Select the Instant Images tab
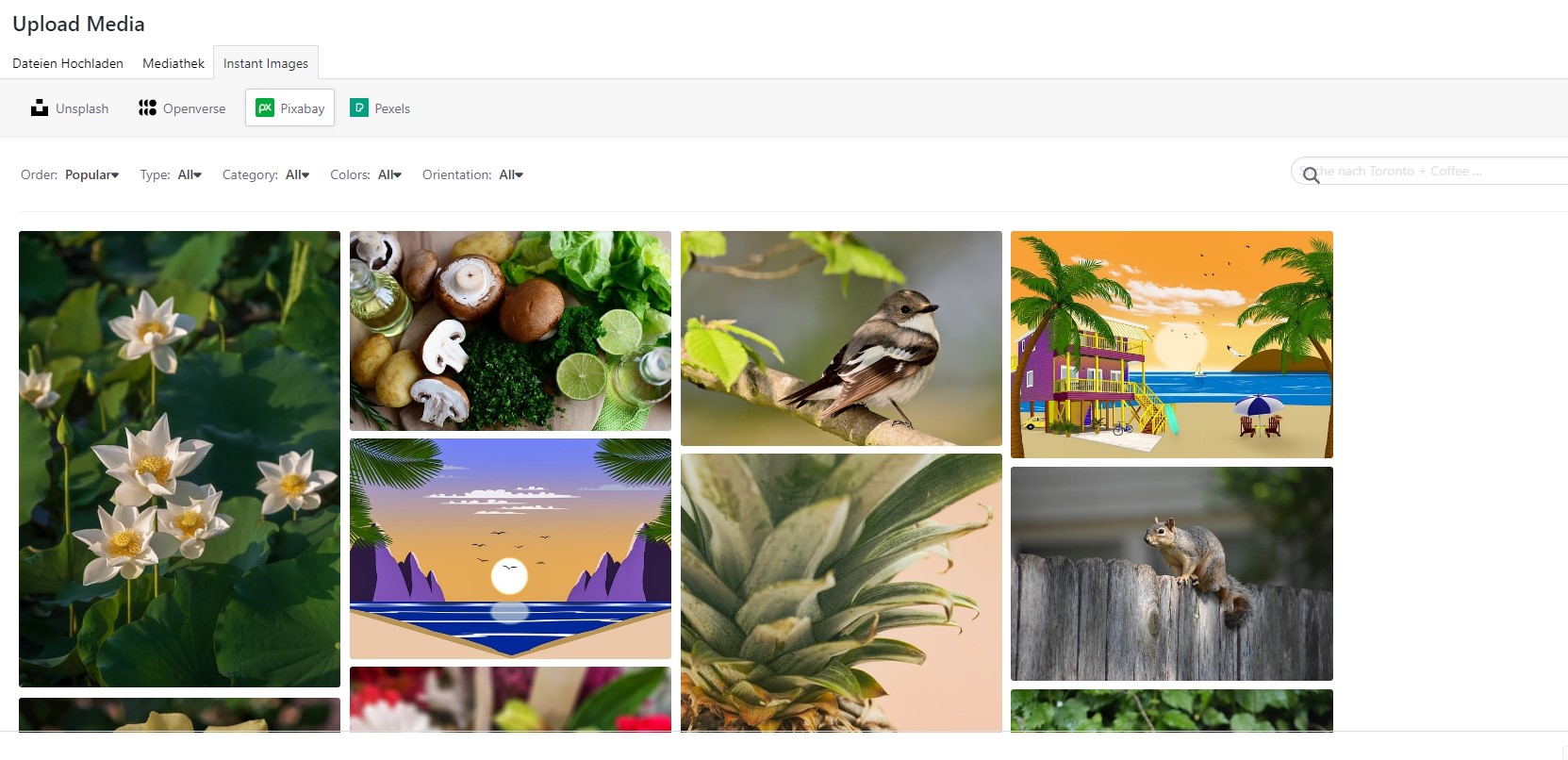The width and height of the screenshot is (1568, 760). click(266, 63)
